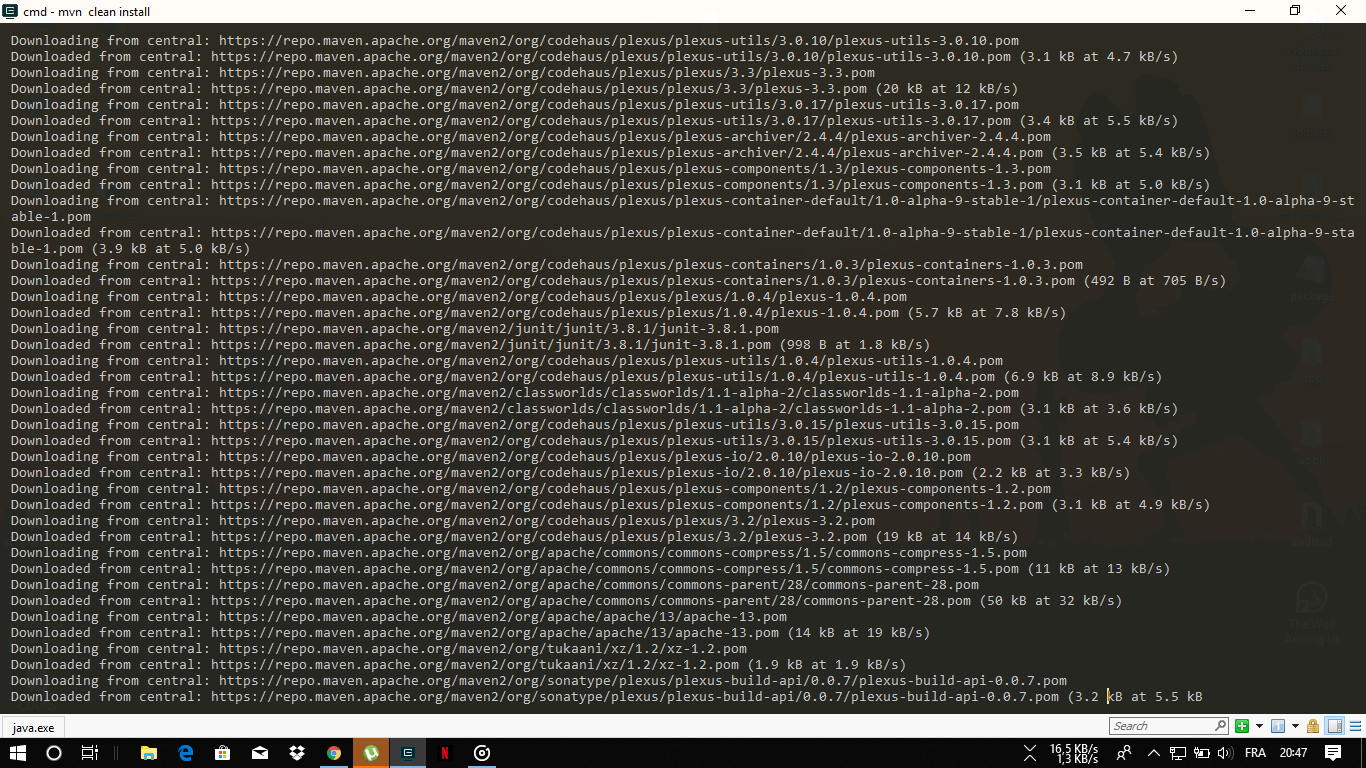Switch to the java.exe console tab

pyautogui.click(x=32, y=727)
